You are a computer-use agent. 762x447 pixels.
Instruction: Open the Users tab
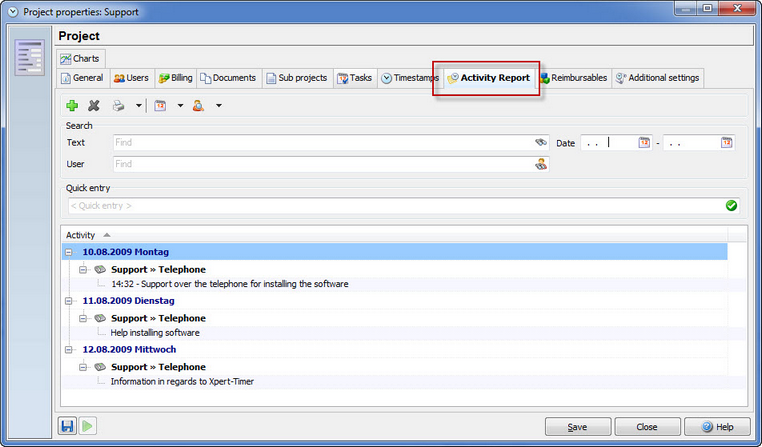132,78
